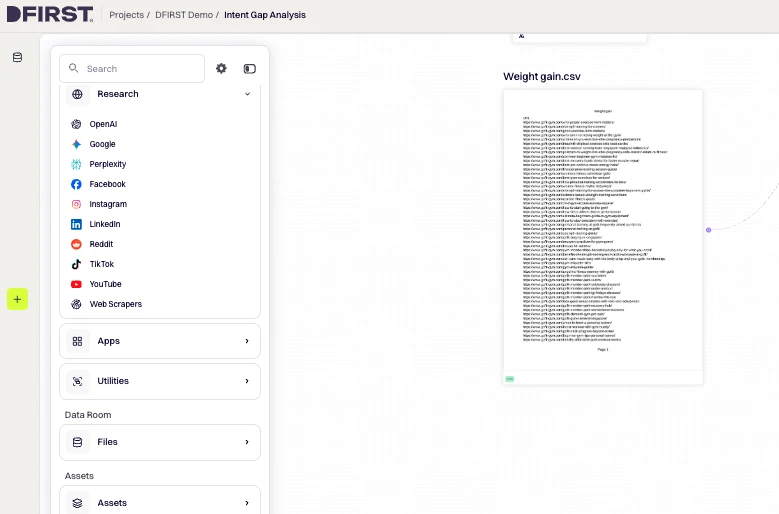Choose YouTube research source
Screen dimensions: 779x514
tap(105, 284)
